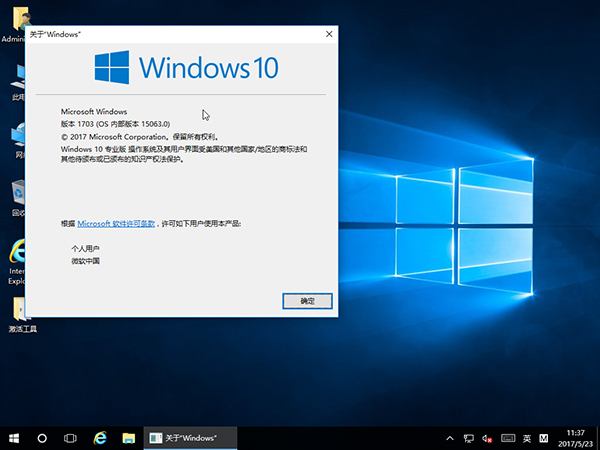Select the 此电脑 desktop icon
Image resolution: width=600 pixels, height=450 pixels.
[17, 78]
